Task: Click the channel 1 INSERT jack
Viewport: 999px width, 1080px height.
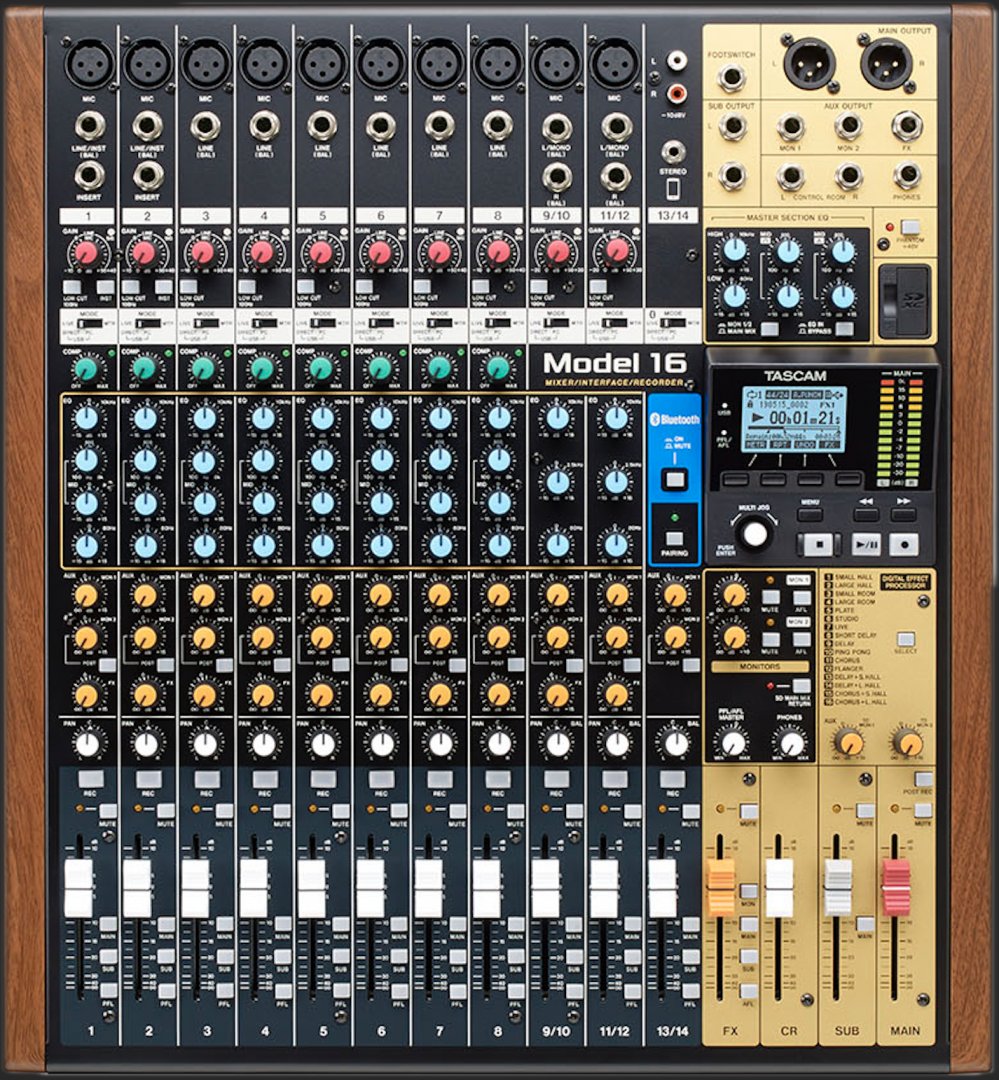Action: pyautogui.click(x=90, y=176)
